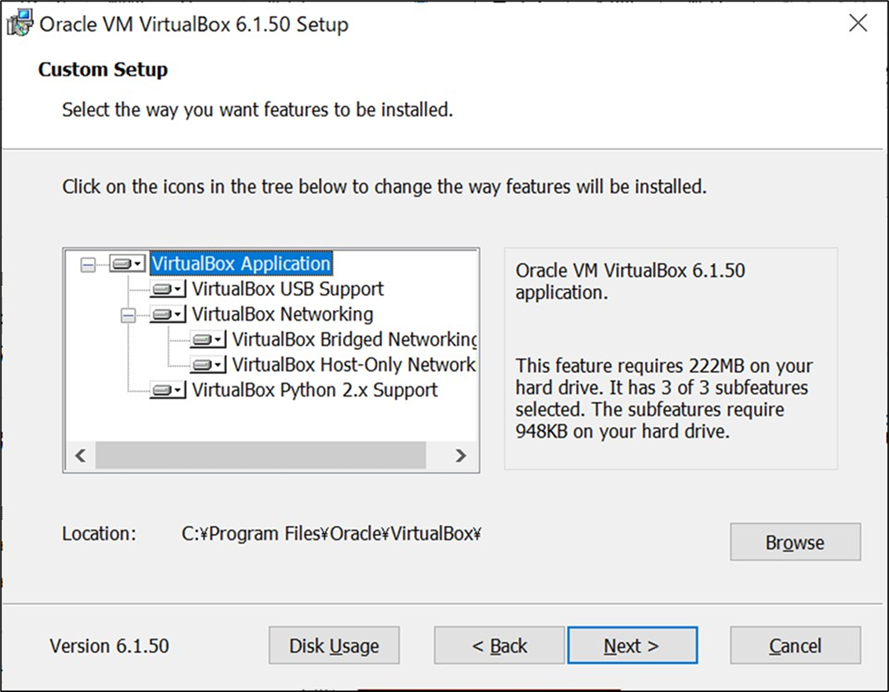
Task: Cancel the VirtualBox installation
Action: pyautogui.click(x=795, y=645)
